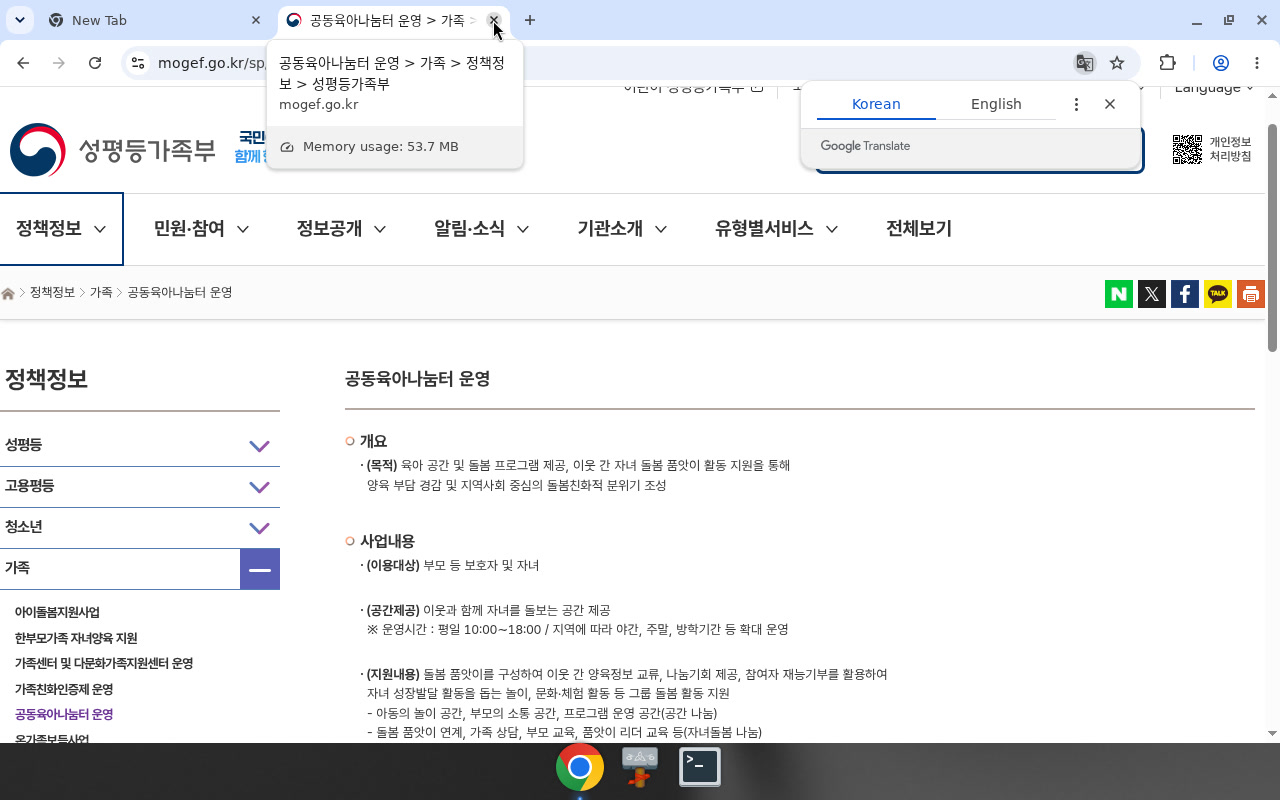
Task: Collapse the 가족 sidebar section
Action: pyautogui.click(x=260, y=569)
